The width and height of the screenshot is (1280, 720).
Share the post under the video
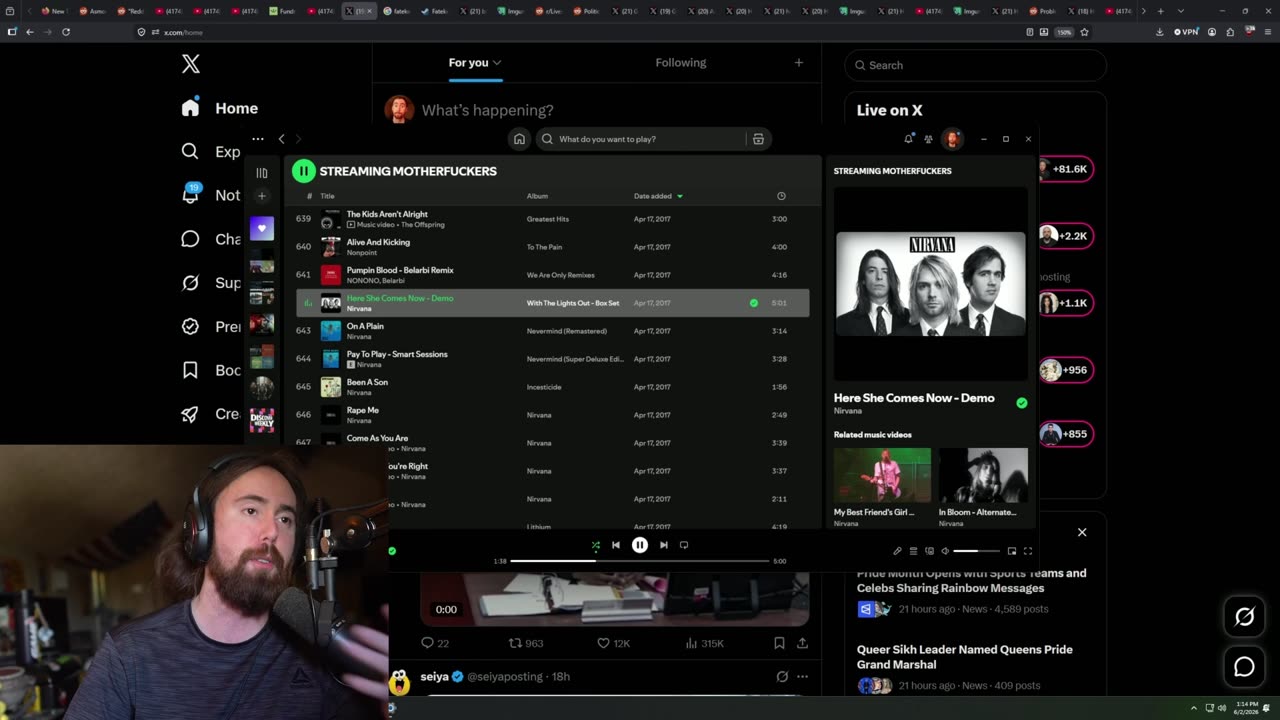click(x=802, y=643)
